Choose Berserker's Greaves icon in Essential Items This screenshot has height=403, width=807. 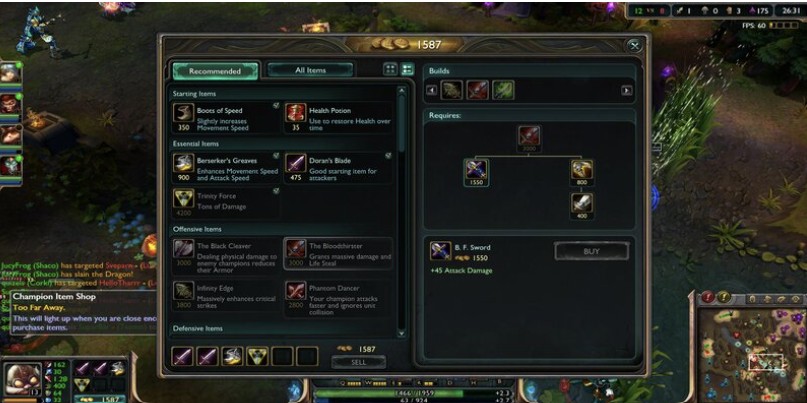(x=183, y=163)
